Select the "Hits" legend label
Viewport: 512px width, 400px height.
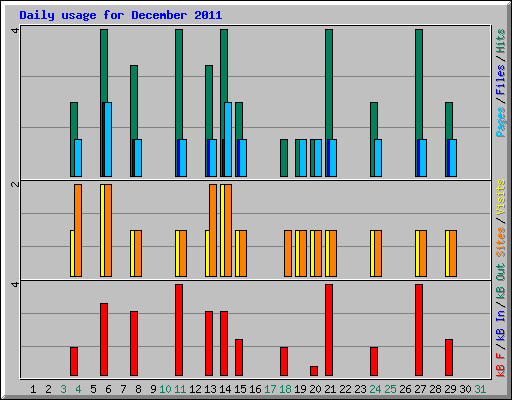(501, 41)
